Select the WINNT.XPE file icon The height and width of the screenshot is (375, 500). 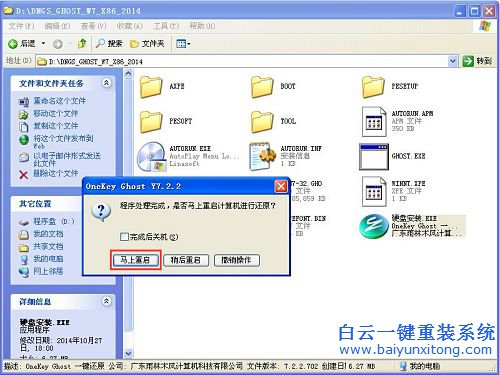374,191
